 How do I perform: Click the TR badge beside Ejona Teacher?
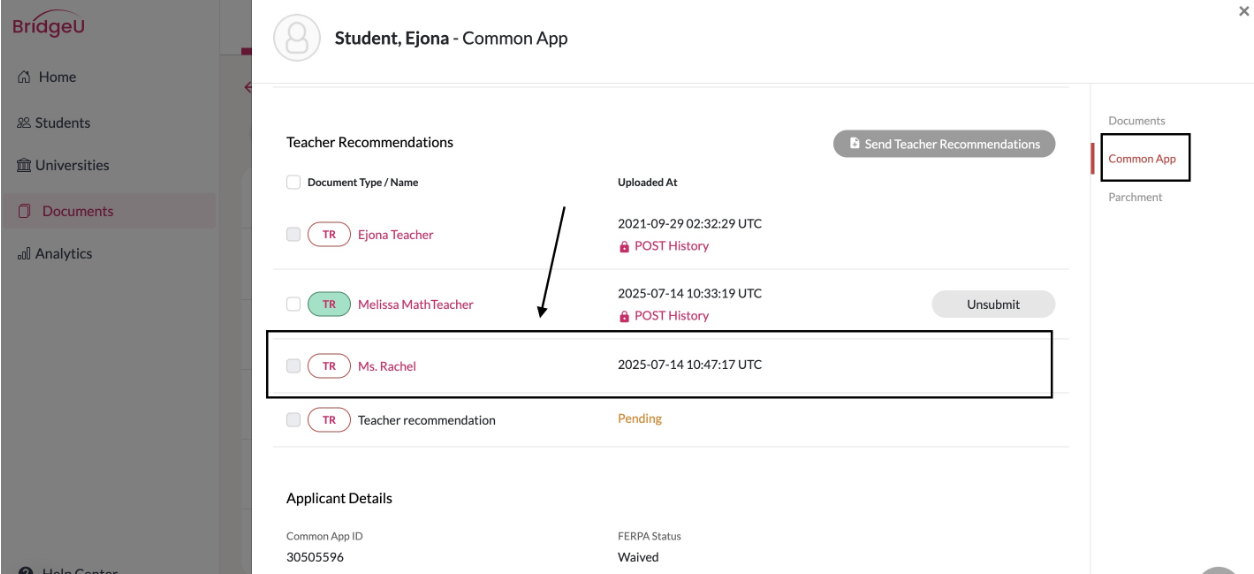tap(329, 235)
